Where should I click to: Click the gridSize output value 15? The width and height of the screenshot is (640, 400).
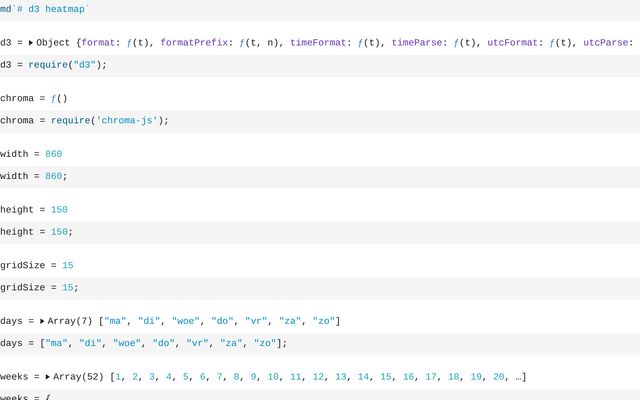coord(67,266)
